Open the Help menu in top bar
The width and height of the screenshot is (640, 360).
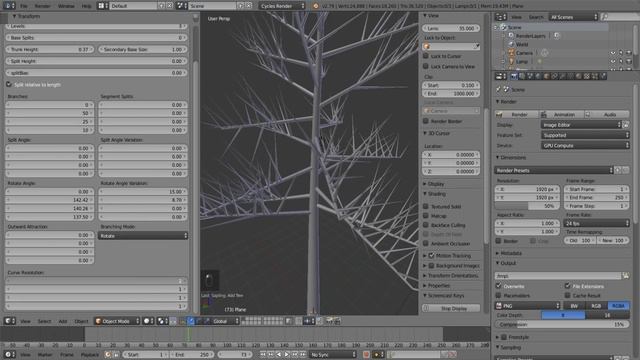(86, 6)
